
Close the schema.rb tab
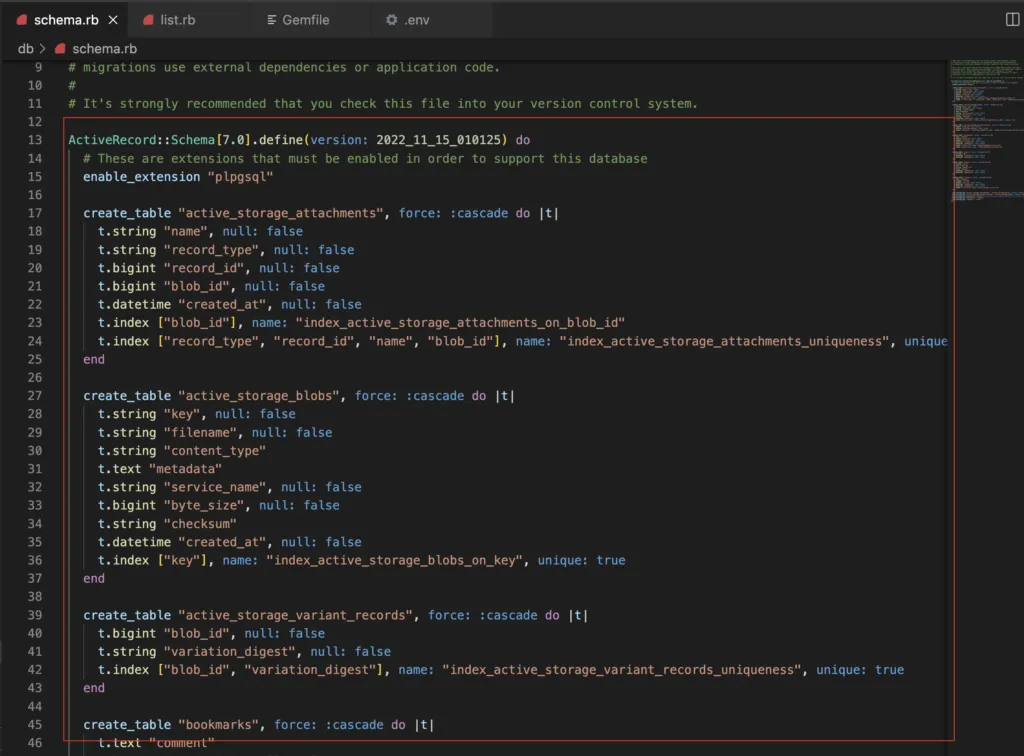tap(113, 20)
